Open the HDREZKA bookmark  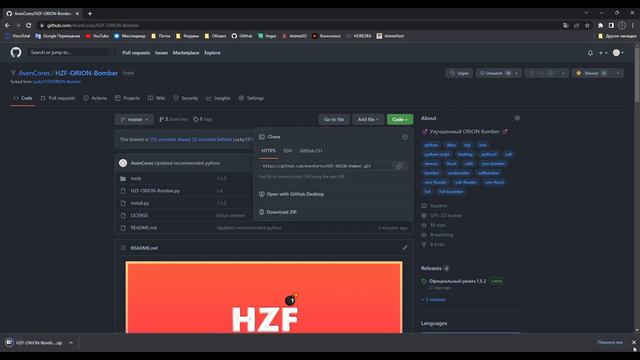point(359,36)
